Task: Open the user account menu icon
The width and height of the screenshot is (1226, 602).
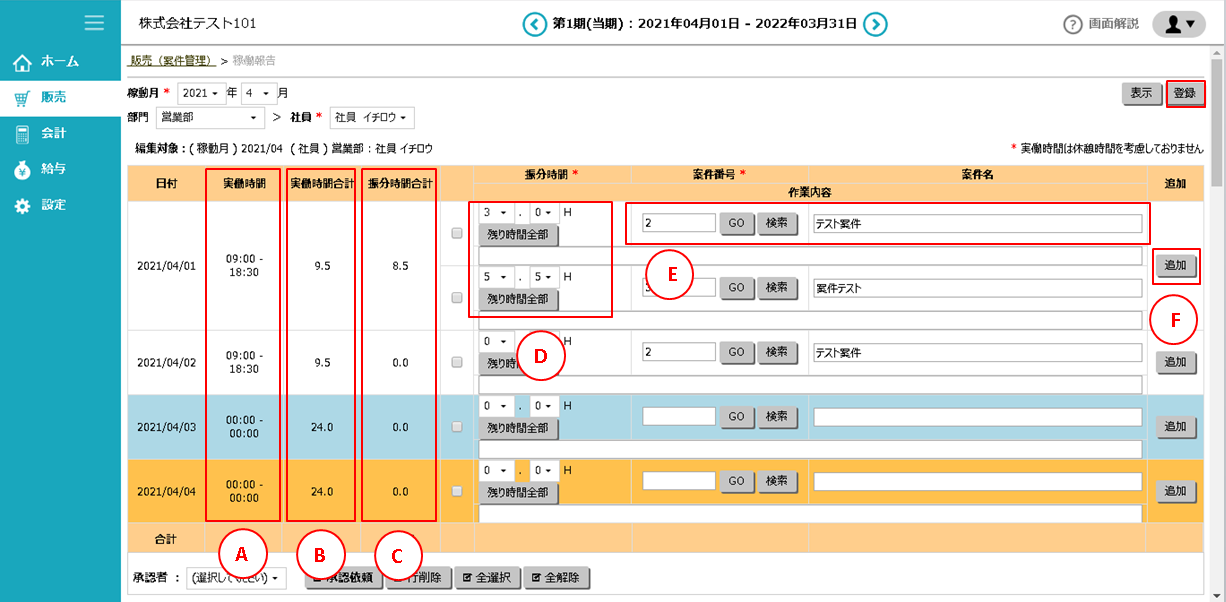Action: (1179, 24)
